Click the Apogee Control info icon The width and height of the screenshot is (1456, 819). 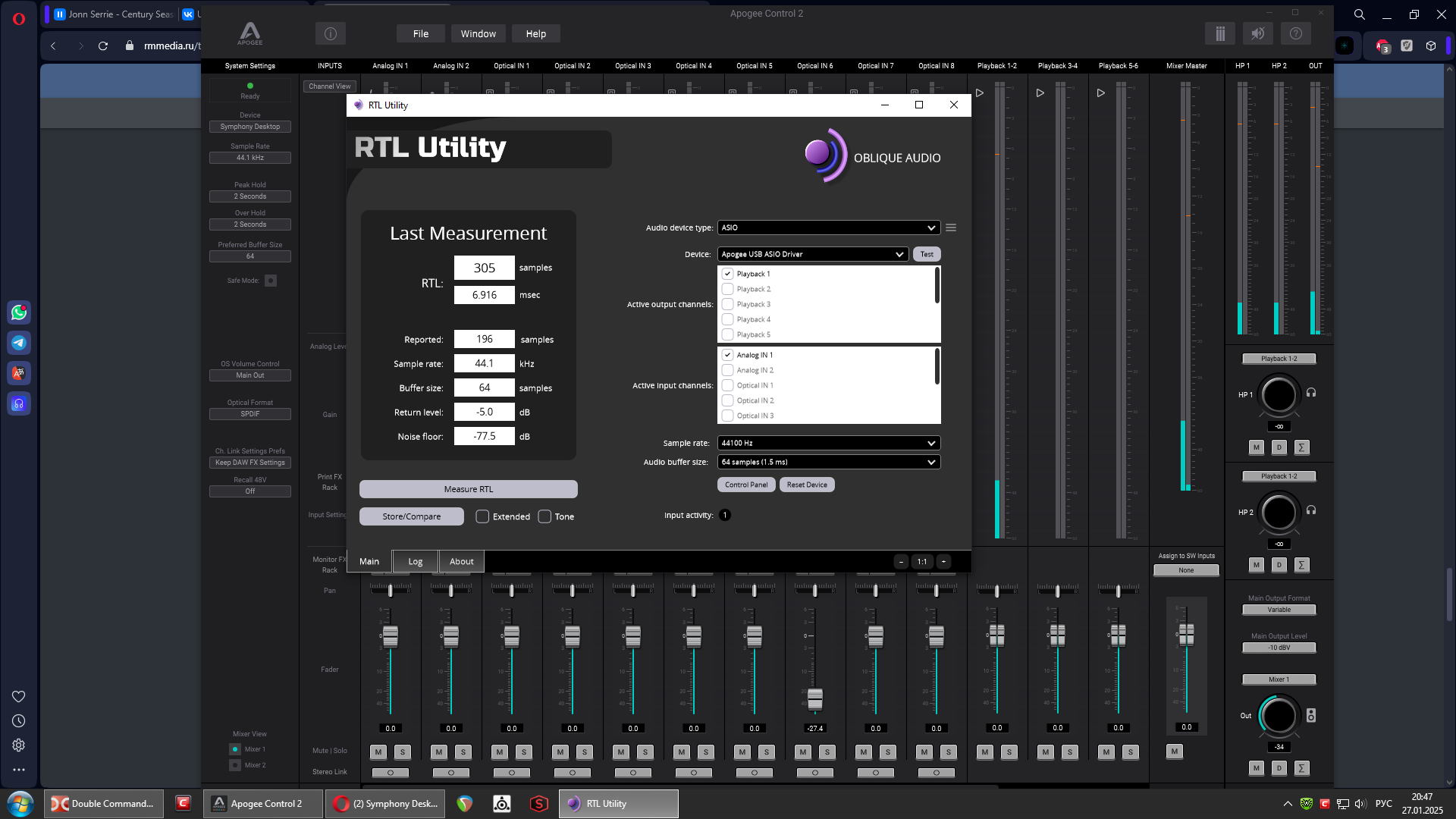(x=330, y=33)
